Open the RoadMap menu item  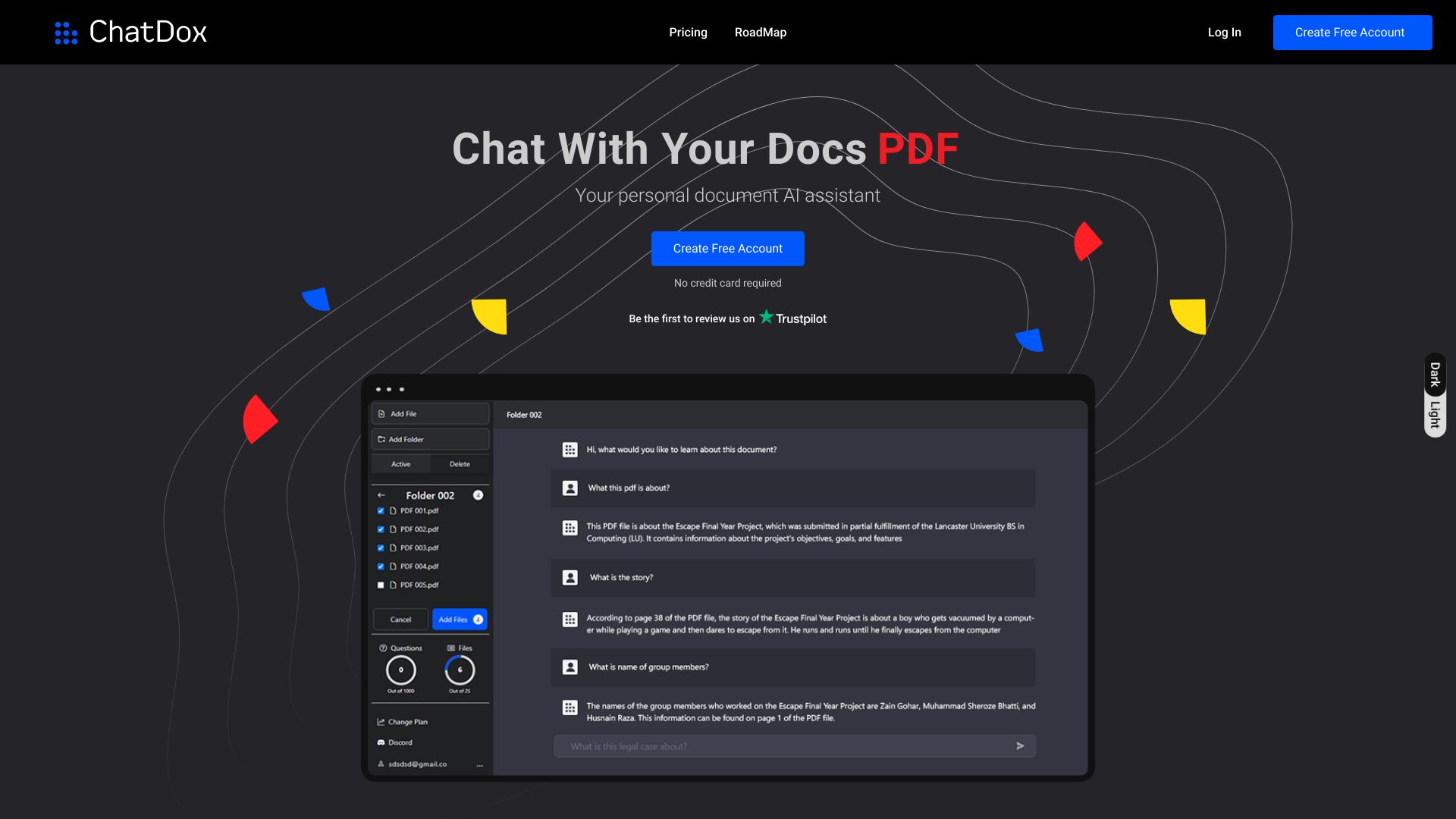coord(761,32)
